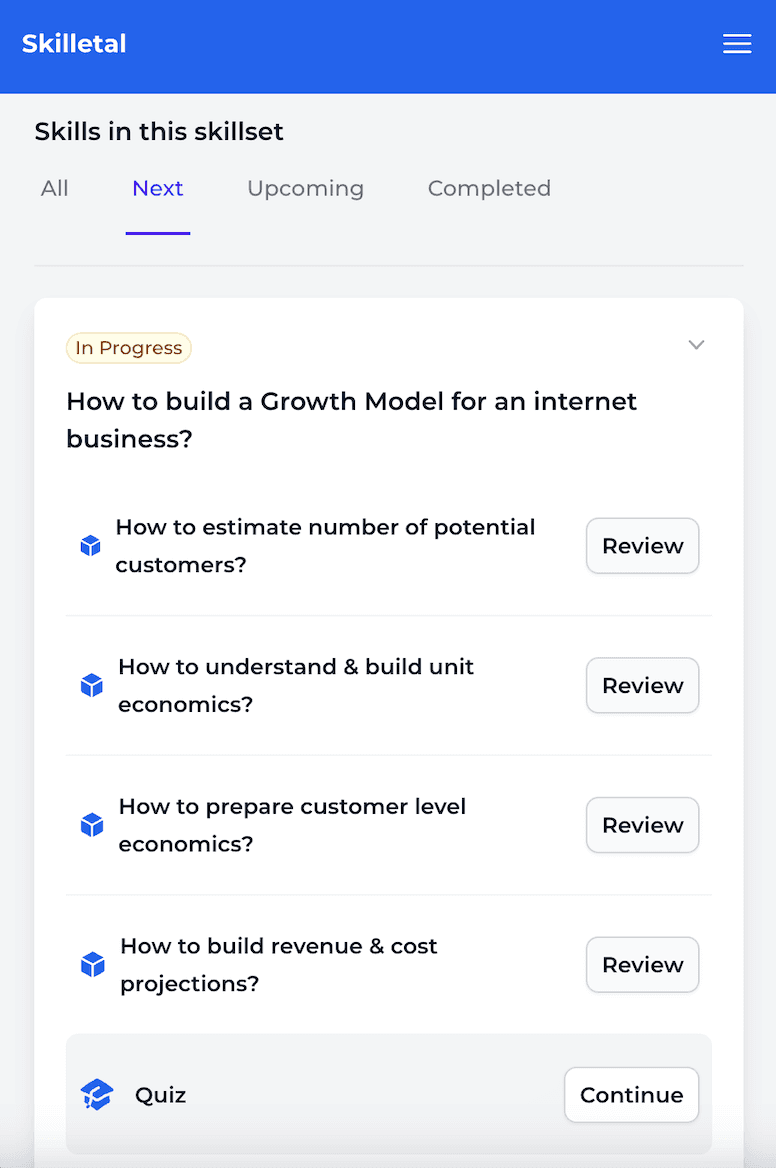Open the hamburger menu icon
This screenshot has height=1168, width=776.
pos(737,45)
